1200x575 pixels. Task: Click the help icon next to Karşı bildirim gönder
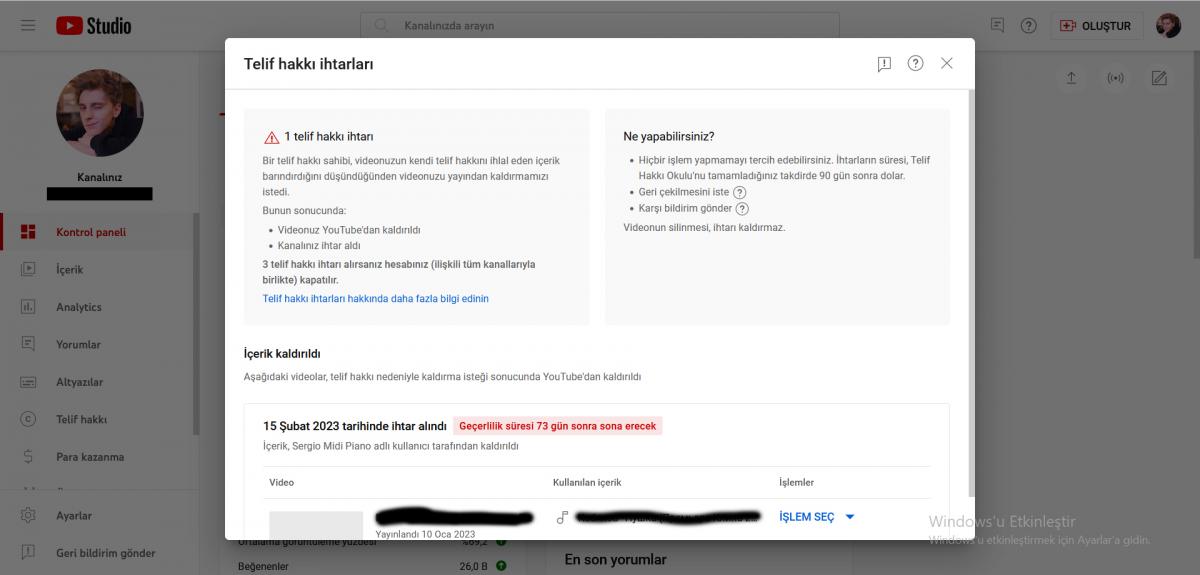[x=742, y=209]
